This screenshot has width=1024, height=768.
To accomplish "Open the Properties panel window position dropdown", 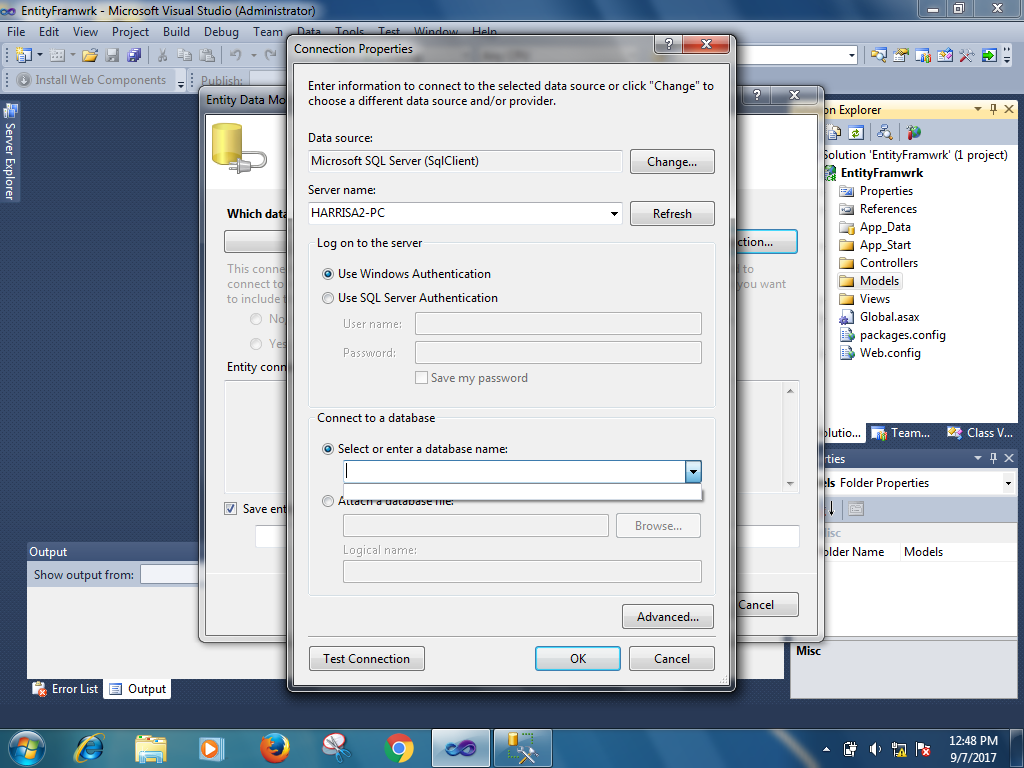I will tap(978, 458).
